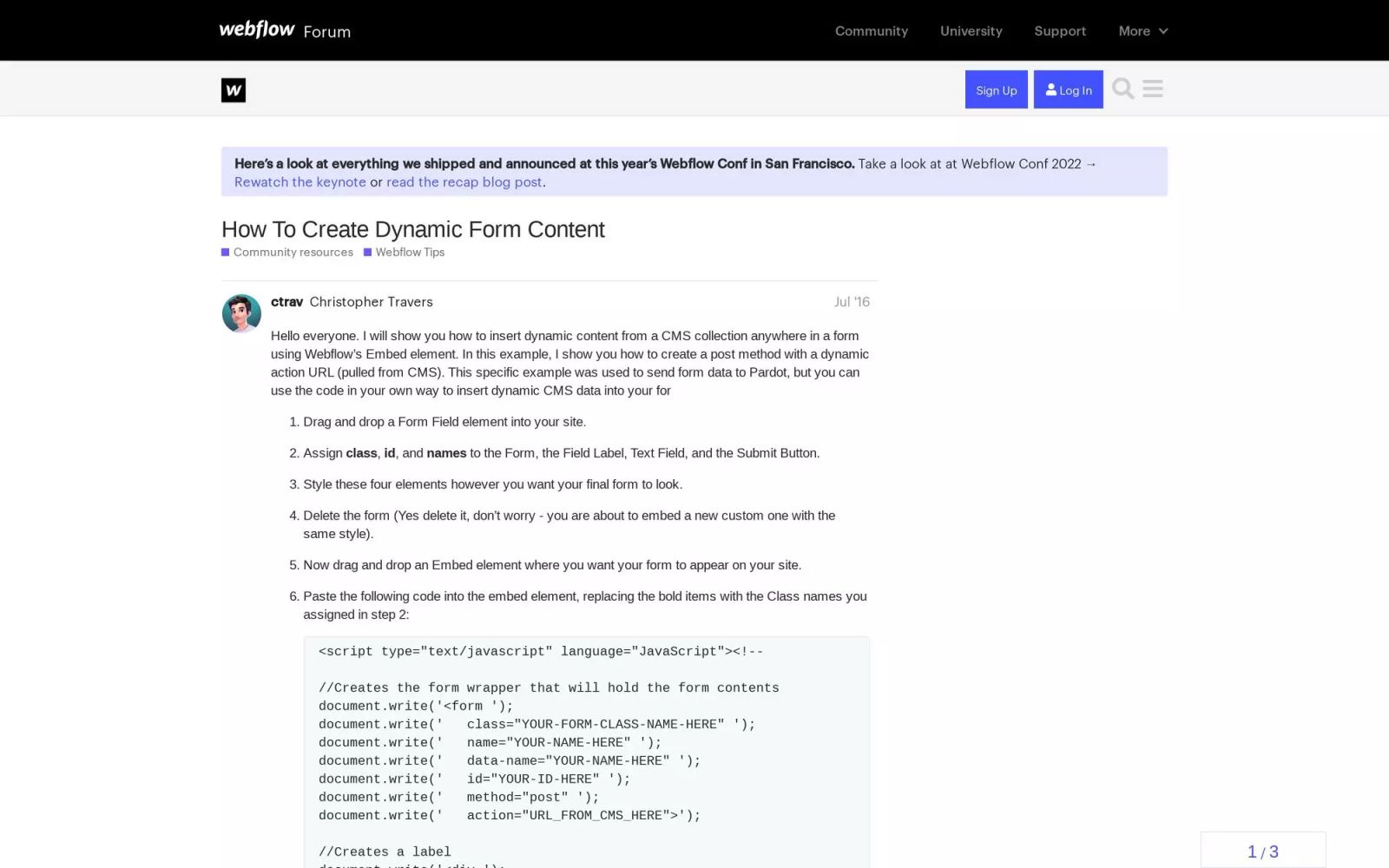Click the 'id="YOUR-ID-HERE"' code line

point(474,779)
